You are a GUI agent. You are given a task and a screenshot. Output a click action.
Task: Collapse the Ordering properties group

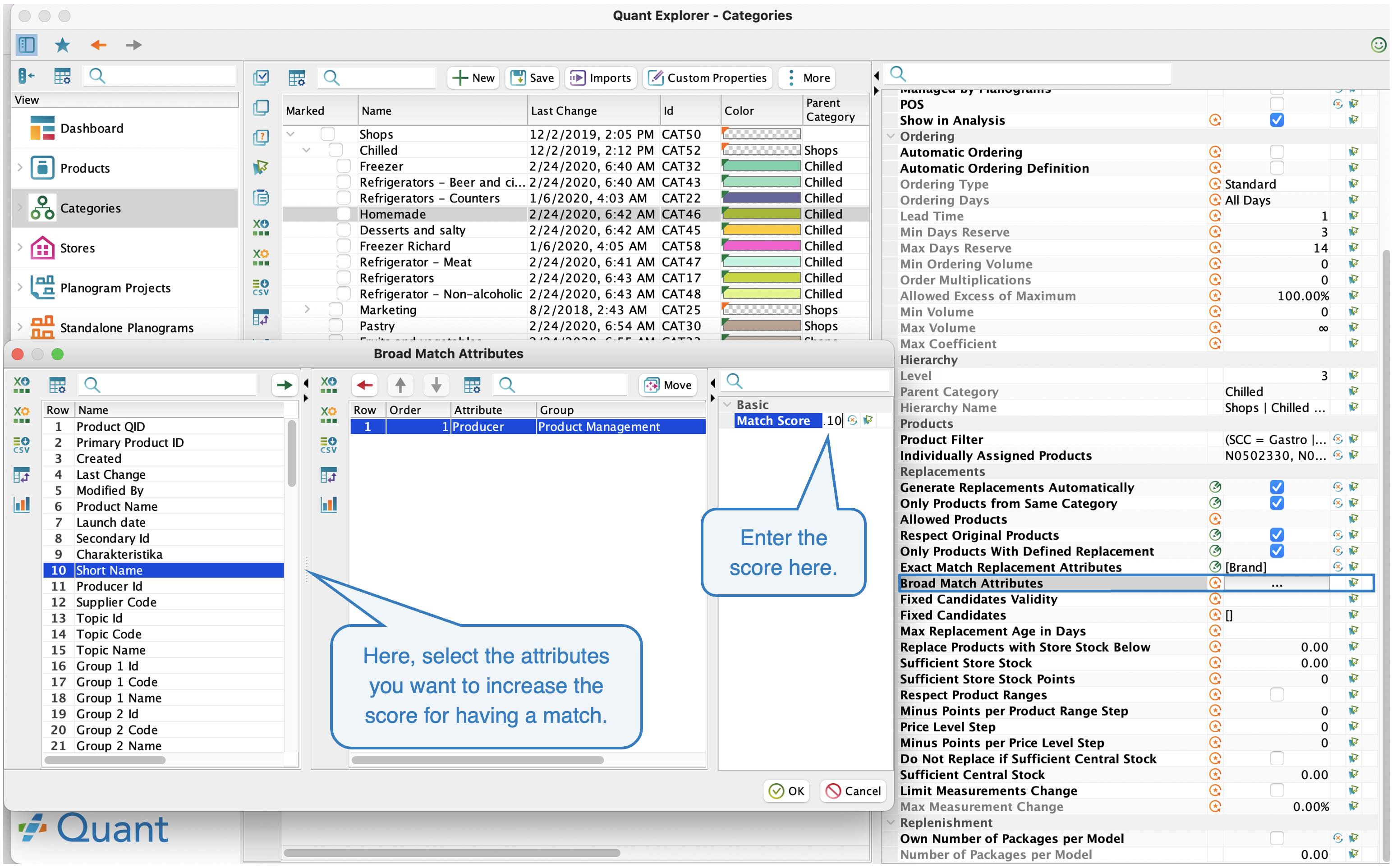[891, 136]
